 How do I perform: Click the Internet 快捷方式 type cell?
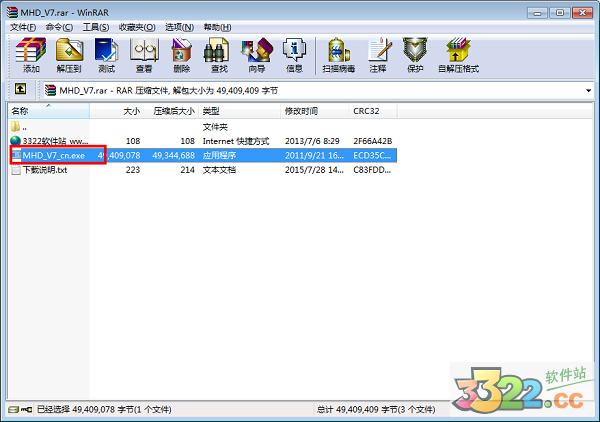[x=236, y=141]
